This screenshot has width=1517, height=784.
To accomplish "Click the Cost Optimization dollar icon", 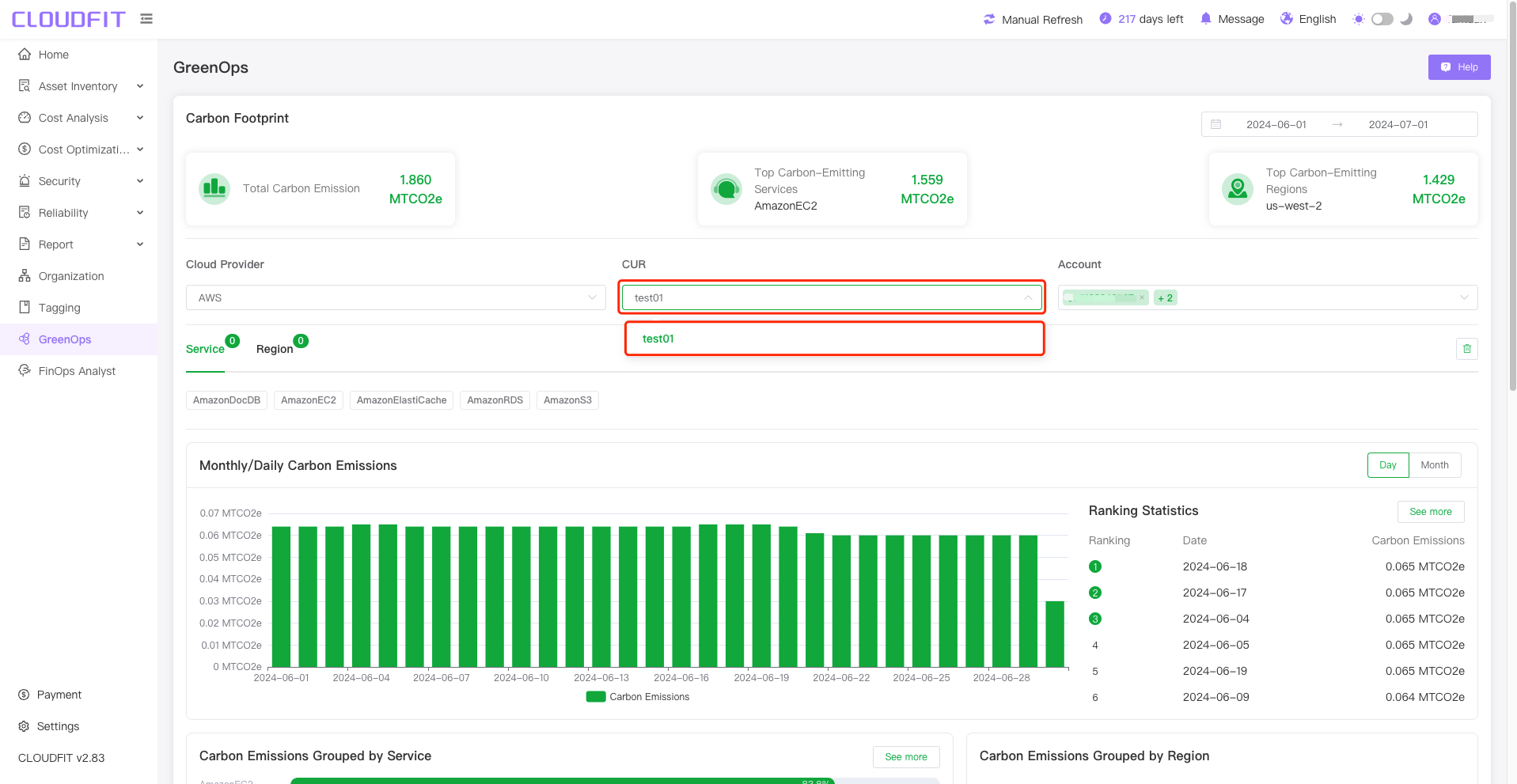I will coord(25,150).
